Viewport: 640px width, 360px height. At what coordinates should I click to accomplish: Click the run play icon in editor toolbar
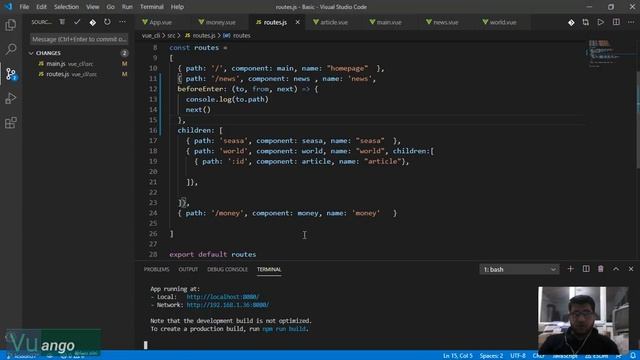click(x=601, y=22)
